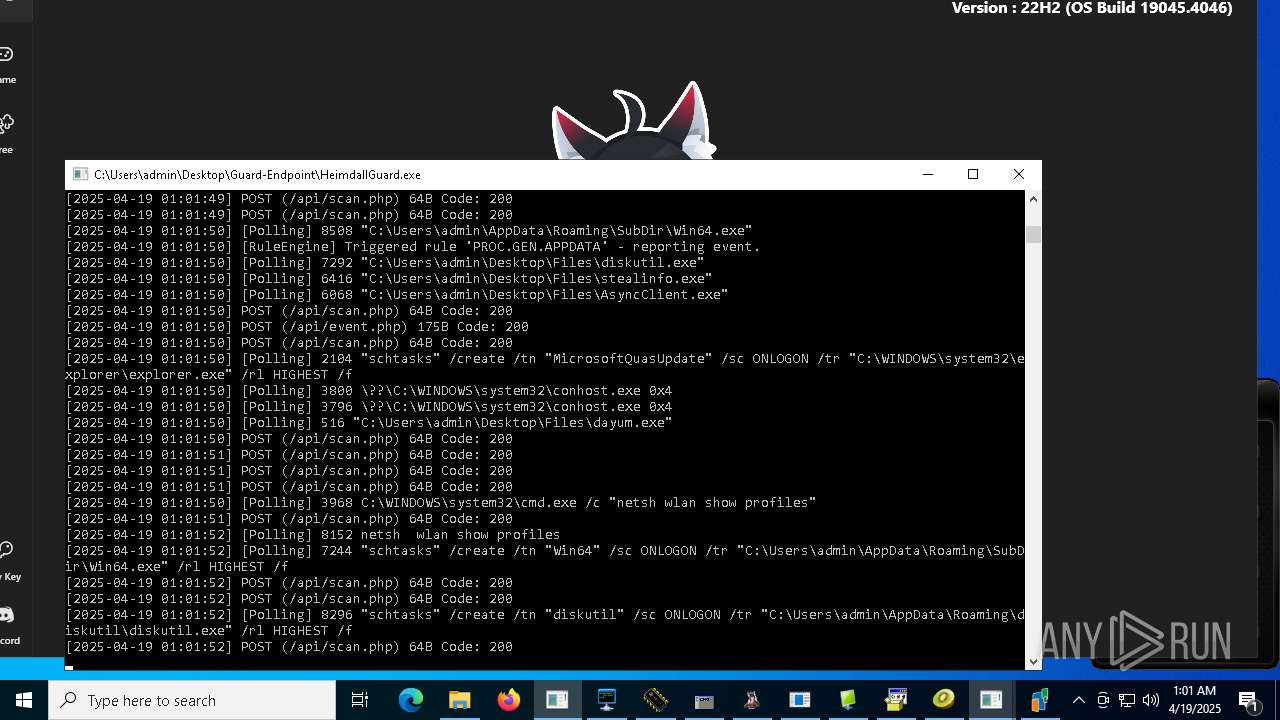Open the colorful blocks icon near the system tray
Image resolution: width=1280 pixels, height=720 pixels.
[x=1040, y=700]
